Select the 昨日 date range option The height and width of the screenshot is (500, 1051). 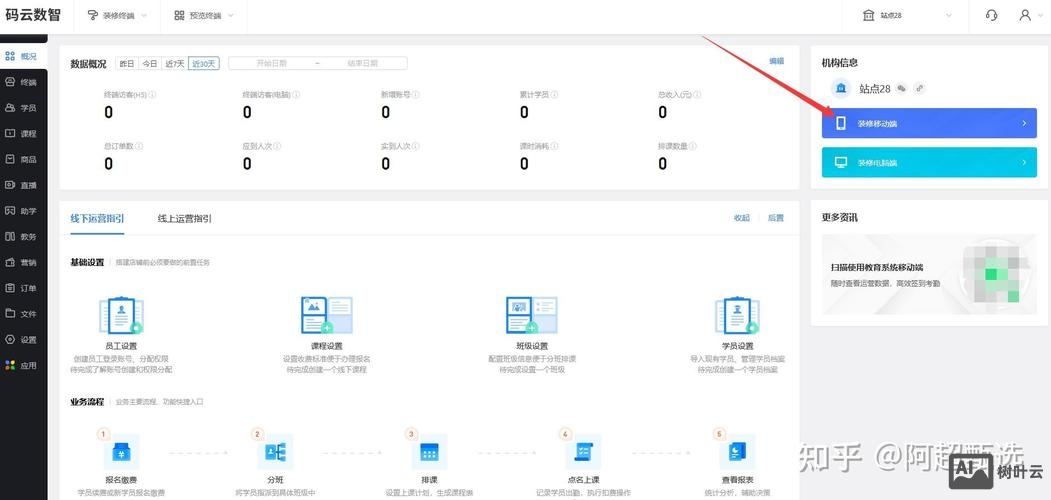coord(127,63)
